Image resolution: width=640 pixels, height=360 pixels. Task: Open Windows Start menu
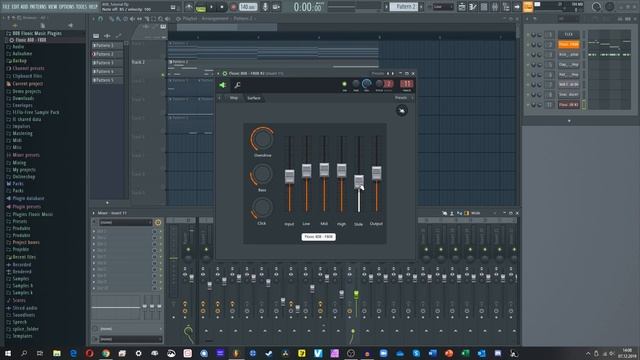8,353
